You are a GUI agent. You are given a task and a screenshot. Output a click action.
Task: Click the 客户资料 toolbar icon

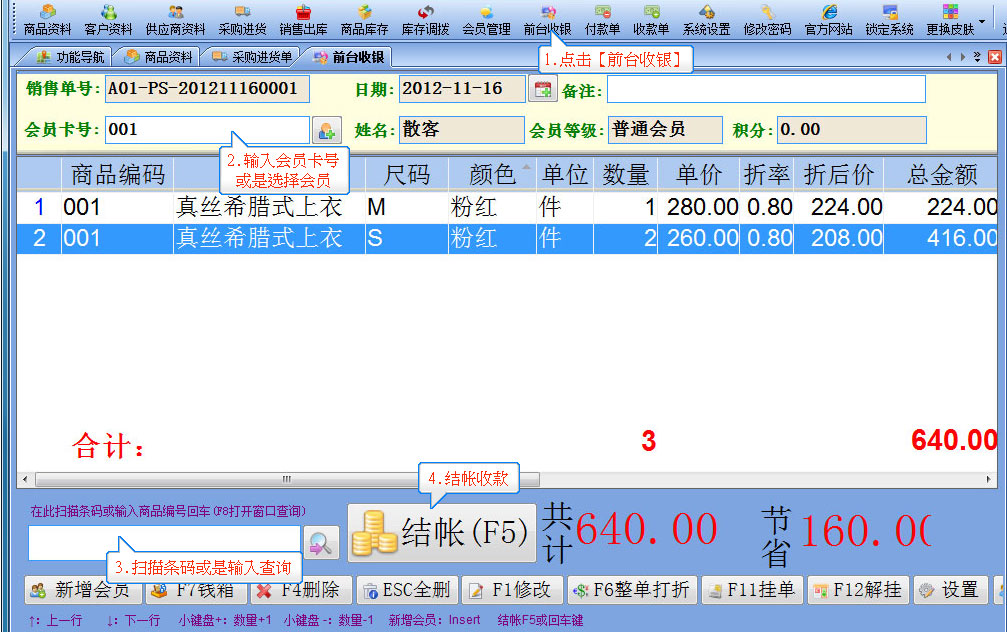[x=108, y=19]
